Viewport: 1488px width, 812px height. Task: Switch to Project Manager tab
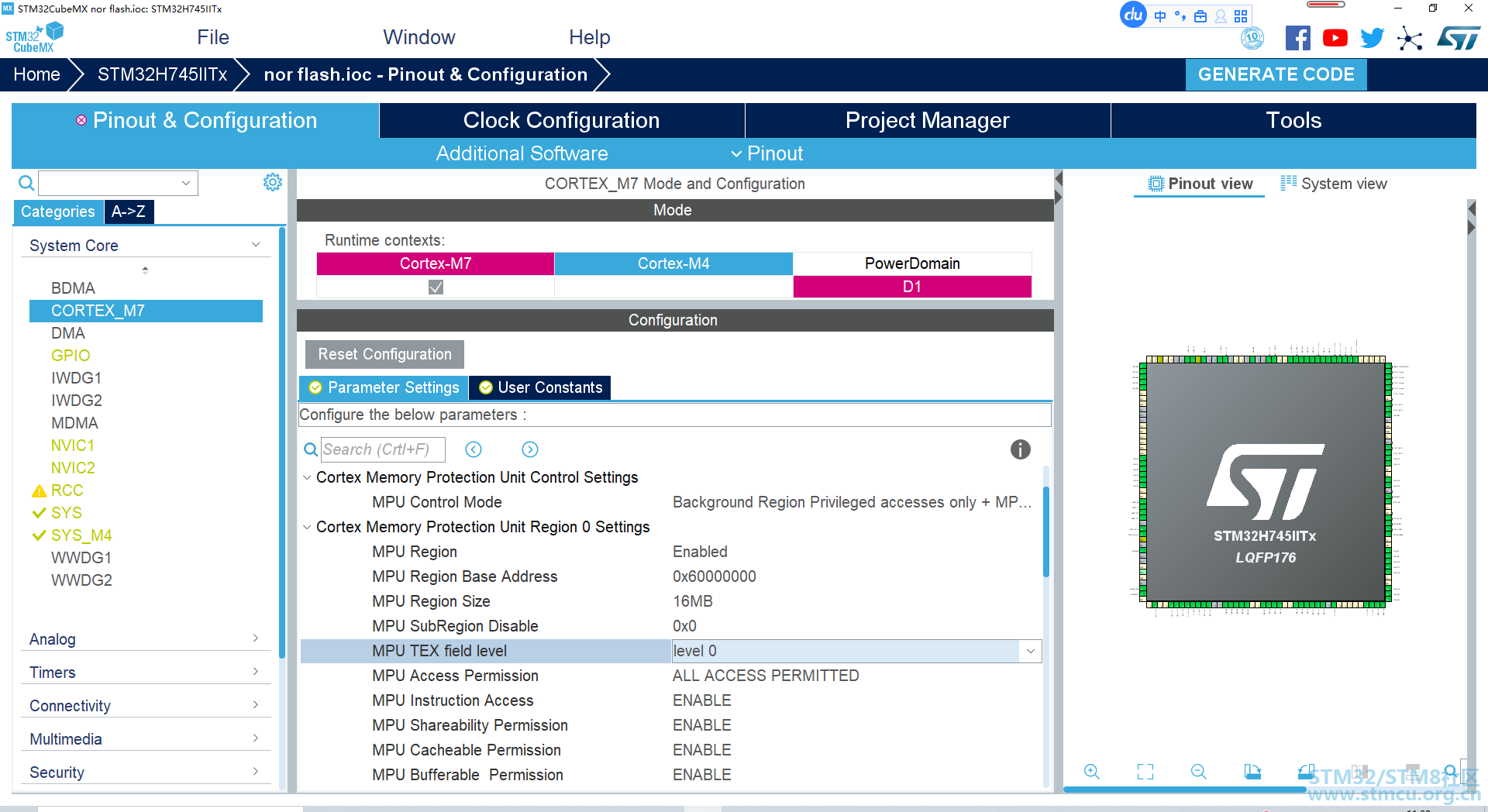click(x=928, y=121)
